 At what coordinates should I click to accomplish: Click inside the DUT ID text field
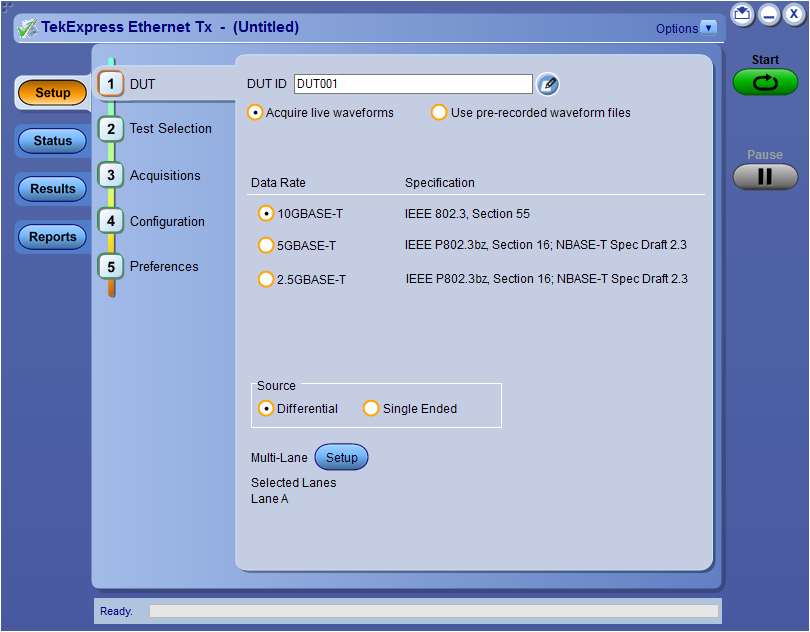coord(413,84)
